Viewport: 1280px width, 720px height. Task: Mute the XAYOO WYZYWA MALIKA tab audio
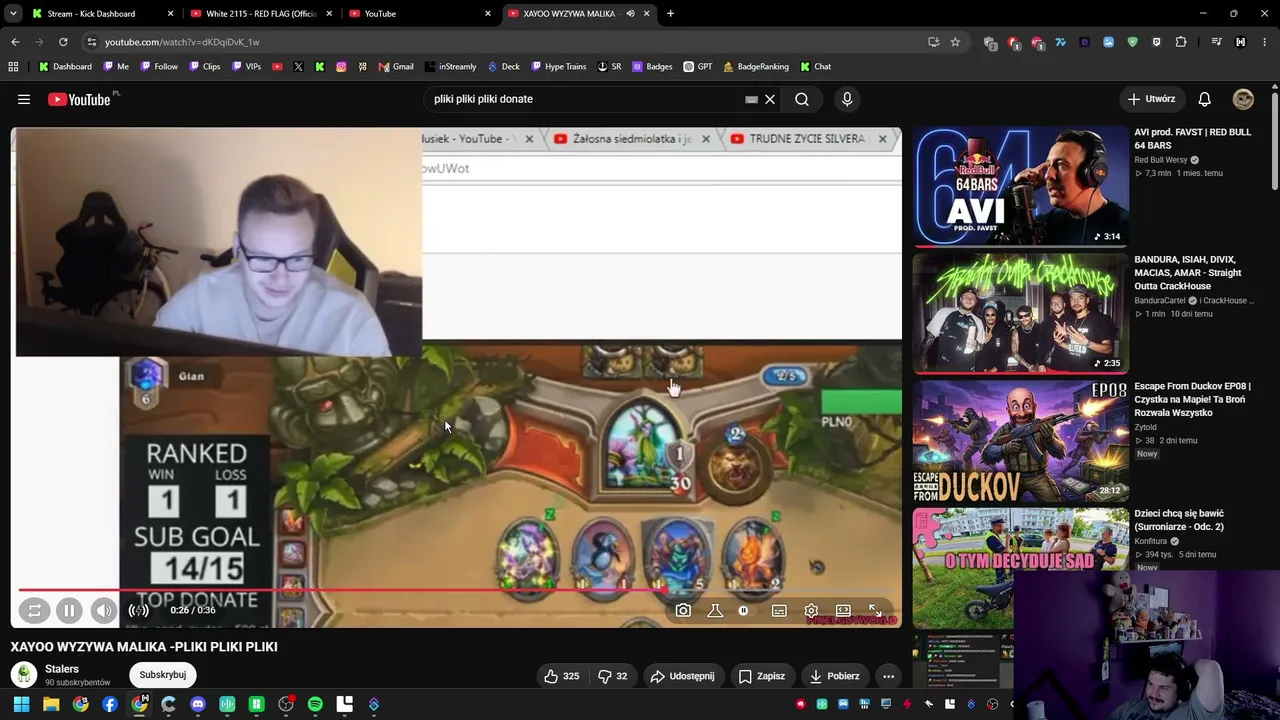[x=630, y=14]
